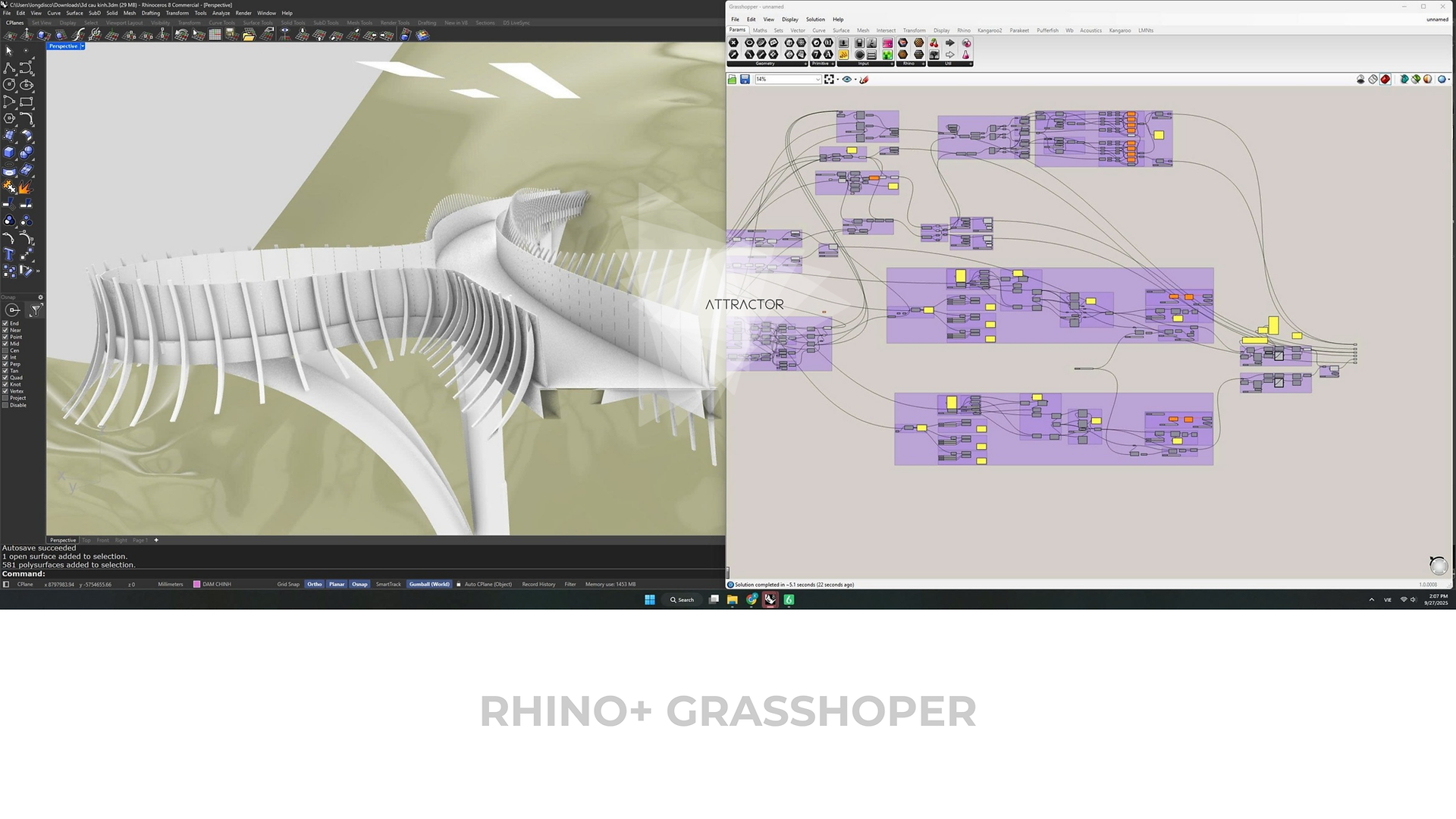Image resolution: width=1456 pixels, height=819 pixels.
Task: Click the cherry icon in Util group
Action: [x=934, y=43]
